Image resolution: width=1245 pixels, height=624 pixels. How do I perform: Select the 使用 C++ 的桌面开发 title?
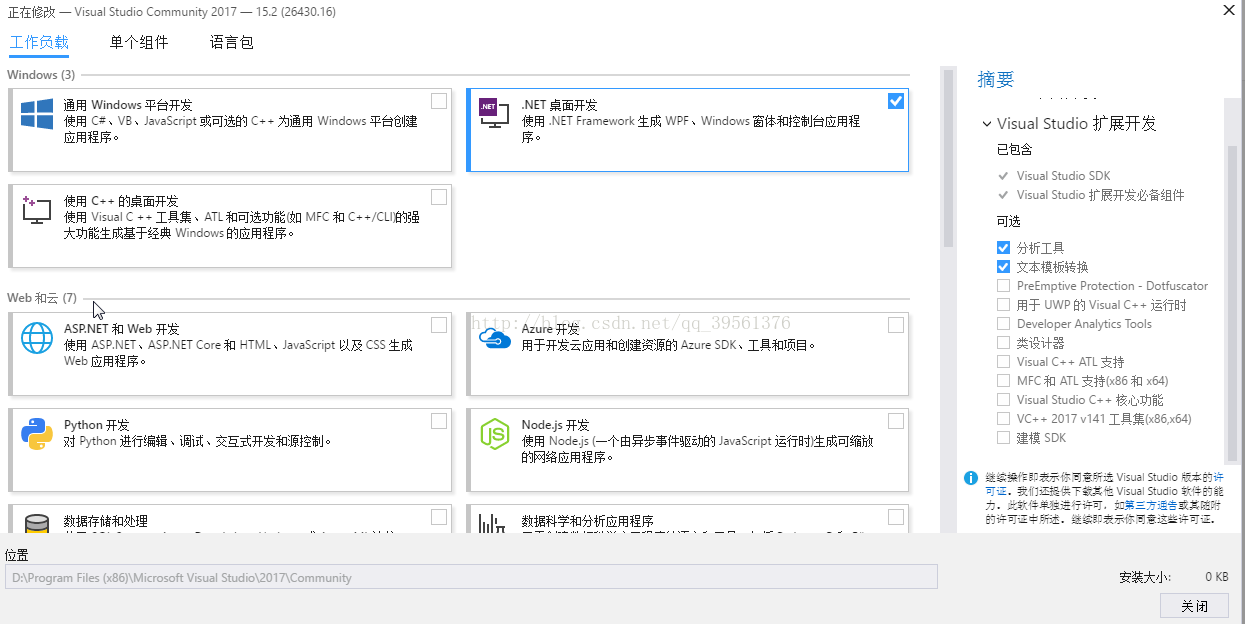pyautogui.click(x=121, y=201)
